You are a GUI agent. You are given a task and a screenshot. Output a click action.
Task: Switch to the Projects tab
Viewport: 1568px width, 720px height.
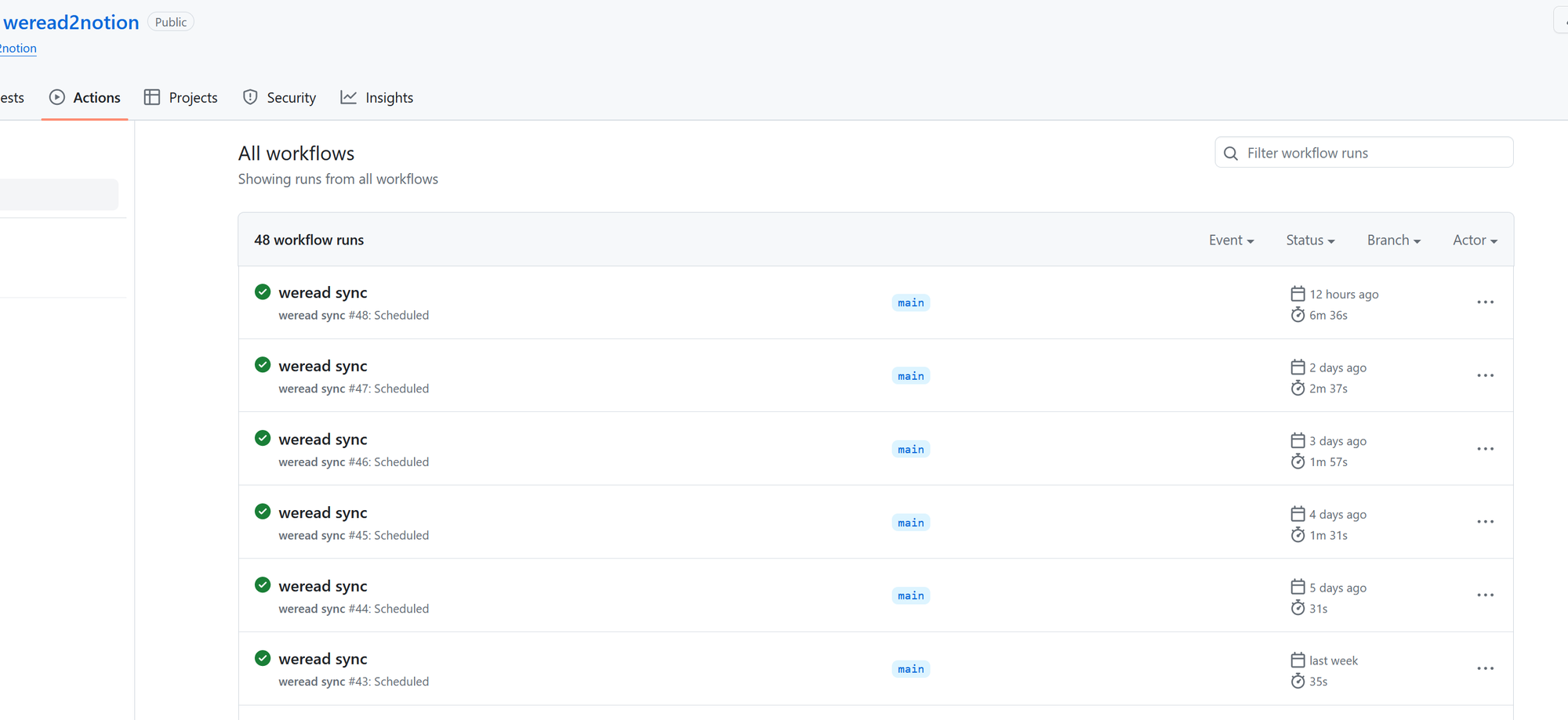pyautogui.click(x=181, y=98)
